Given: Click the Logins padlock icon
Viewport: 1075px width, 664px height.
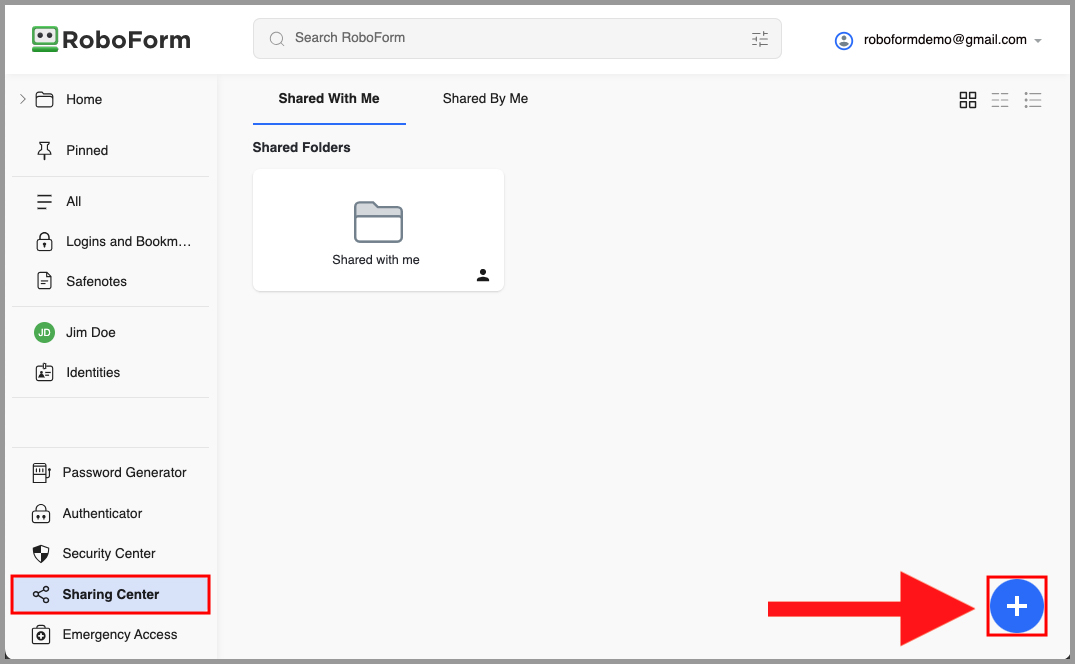Looking at the screenshot, I should (x=45, y=241).
